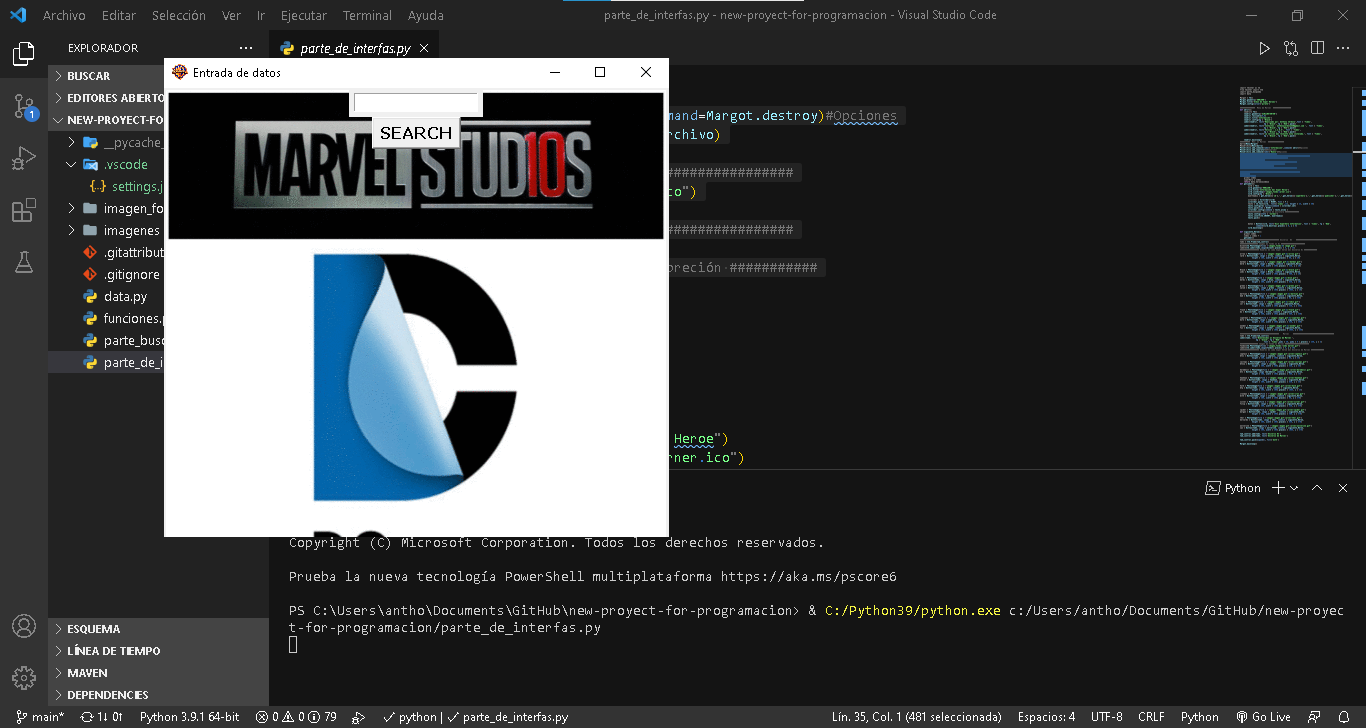Open notifications bell in status bar
Image resolution: width=1366 pixels, height=728 pixels.
point(1343,717)
